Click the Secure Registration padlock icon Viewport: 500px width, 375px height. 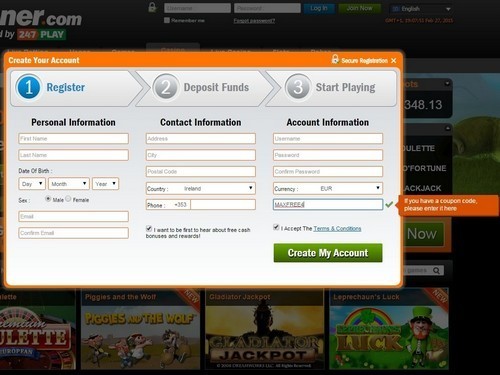(335, 59)
